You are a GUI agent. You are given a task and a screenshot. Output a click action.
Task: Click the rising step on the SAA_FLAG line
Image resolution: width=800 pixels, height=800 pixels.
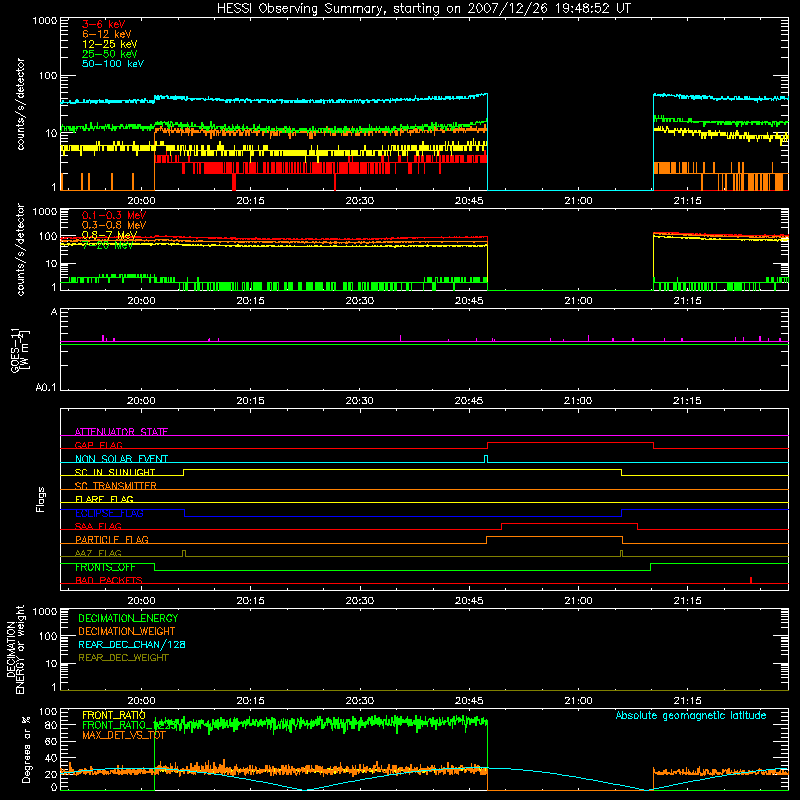(x=502, y=527)
